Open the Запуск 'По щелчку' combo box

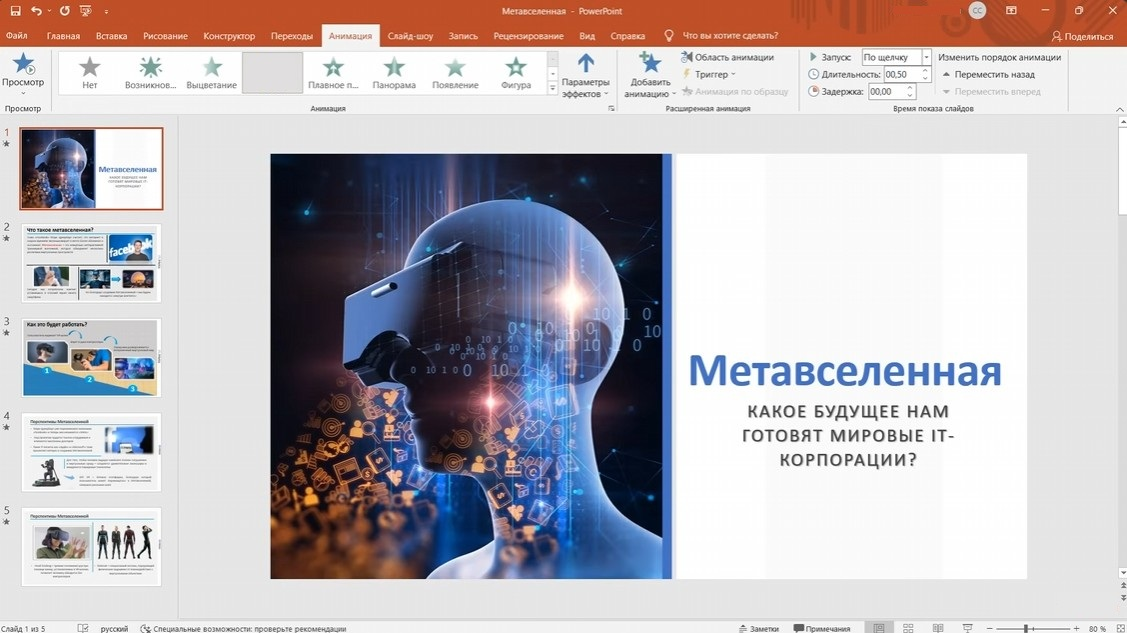click(896, 57)
